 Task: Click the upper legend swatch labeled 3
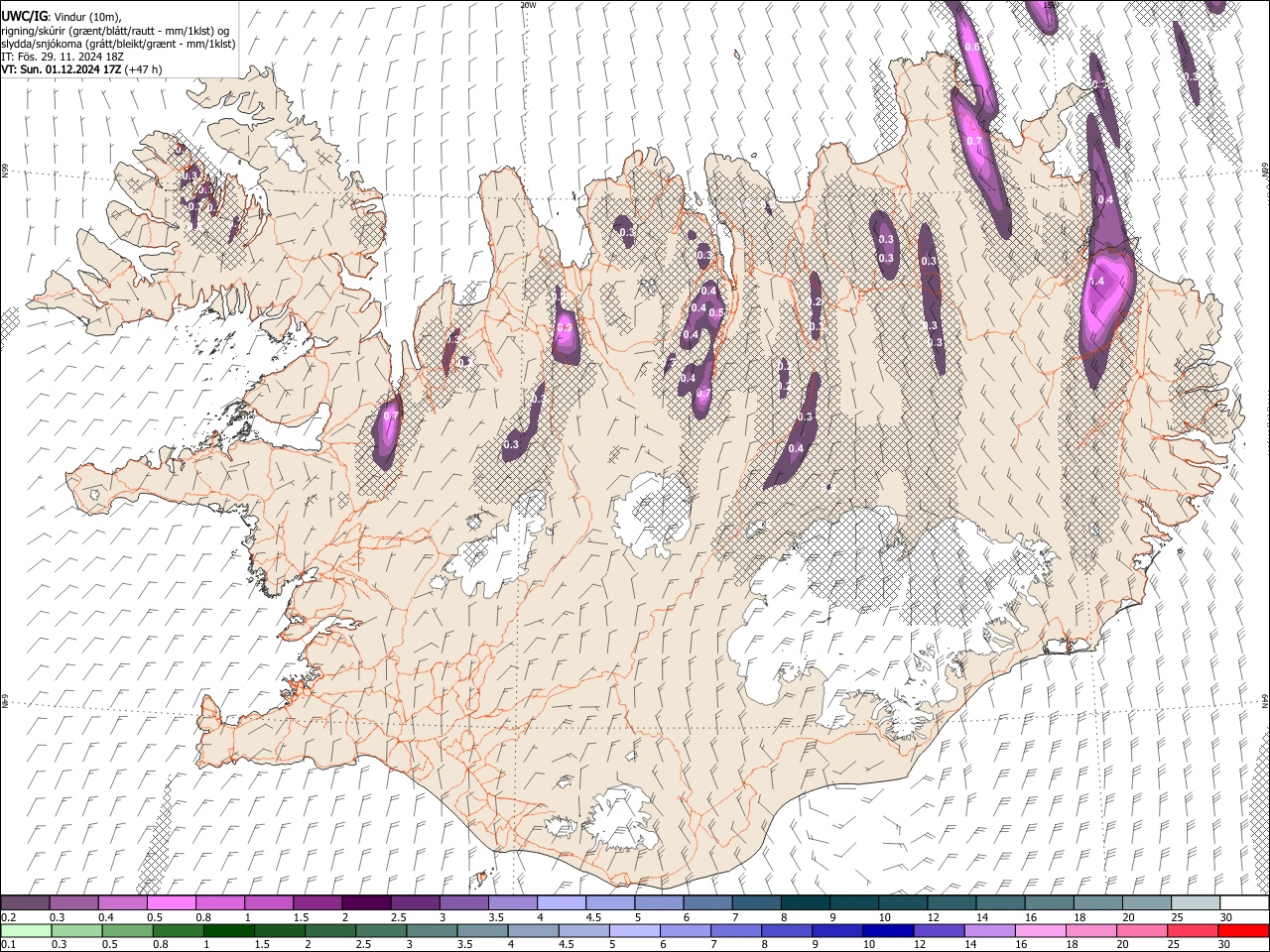click(x=462, y=902)
